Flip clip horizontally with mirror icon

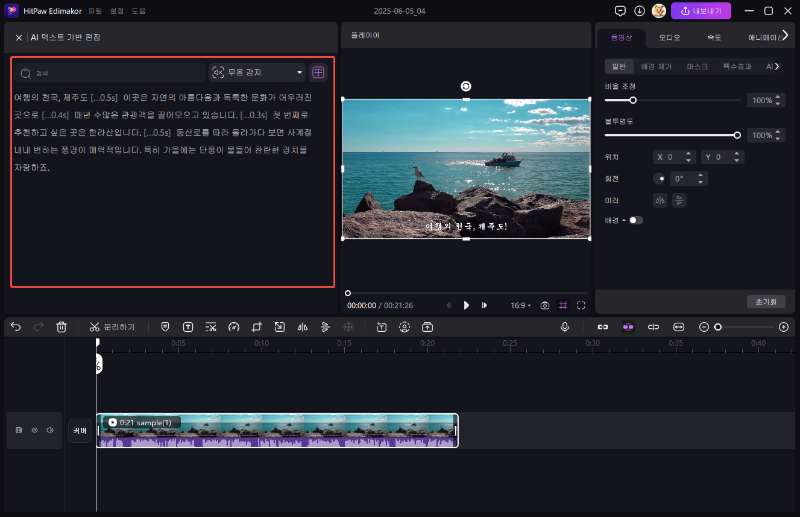[x=660, y=201]
